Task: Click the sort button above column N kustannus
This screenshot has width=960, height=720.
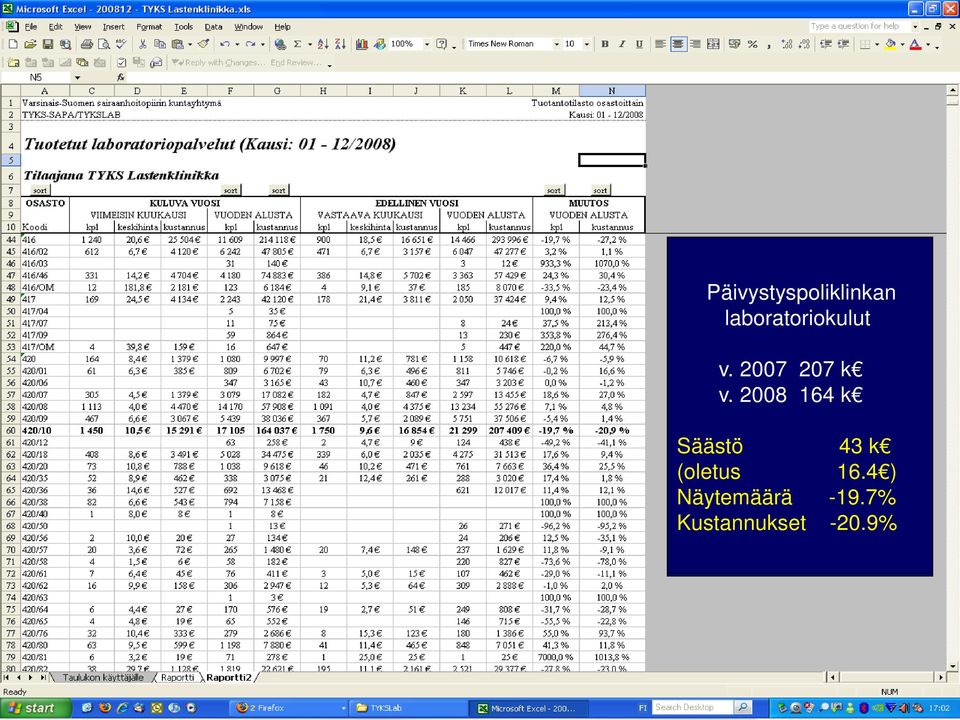Action: tap(601, 190)
